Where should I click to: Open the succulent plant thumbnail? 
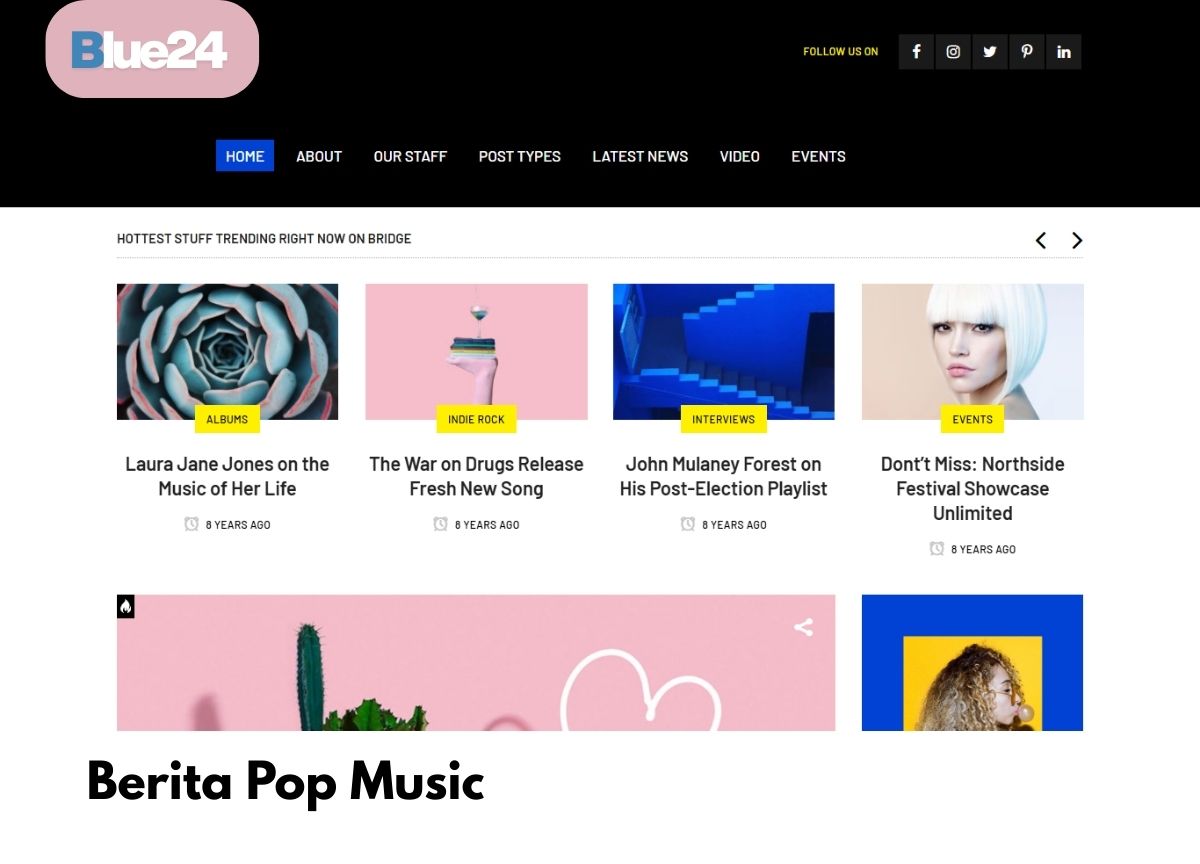point(228,352)
